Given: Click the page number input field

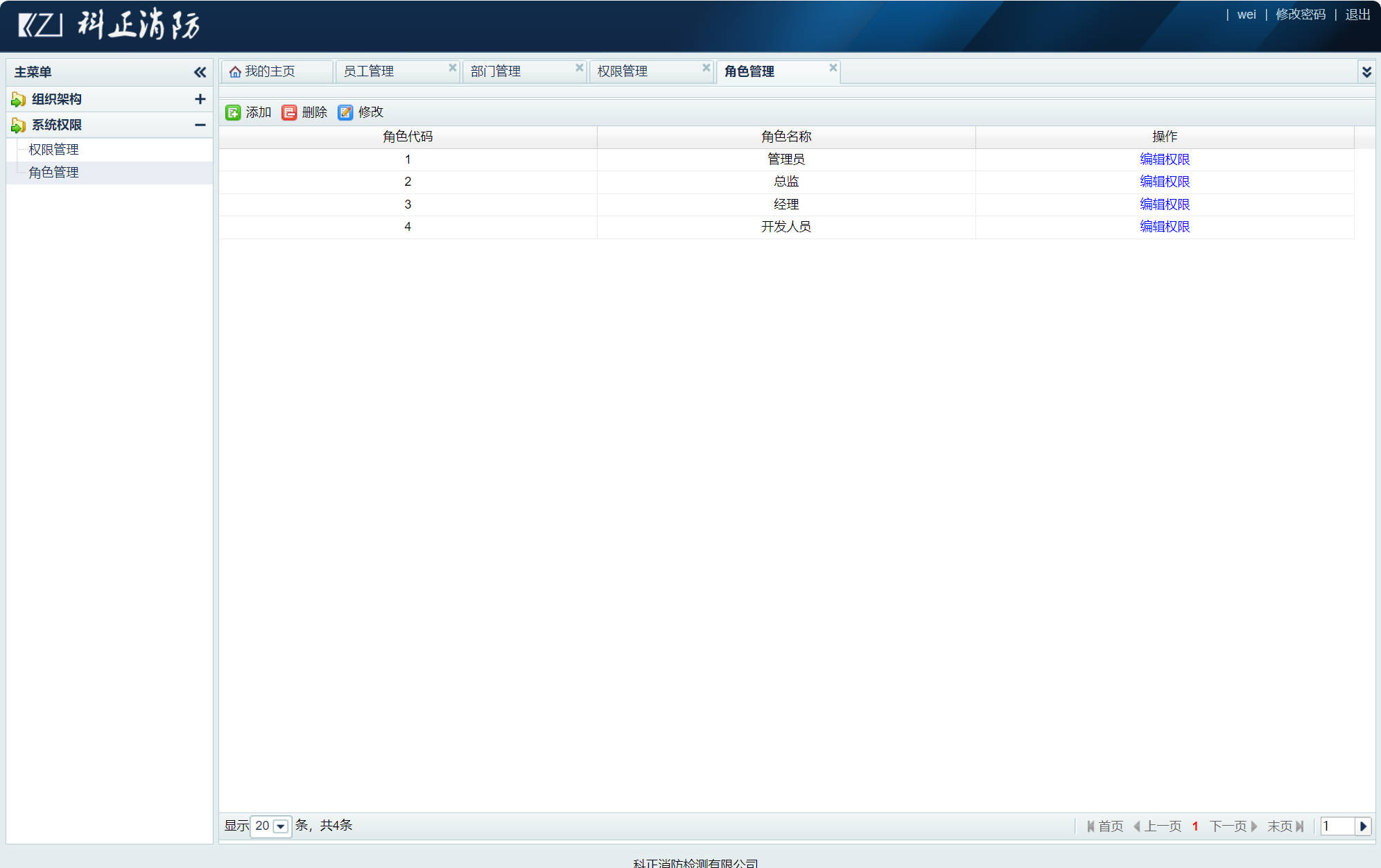Looking at the screenshot, I should [1336, 826].
